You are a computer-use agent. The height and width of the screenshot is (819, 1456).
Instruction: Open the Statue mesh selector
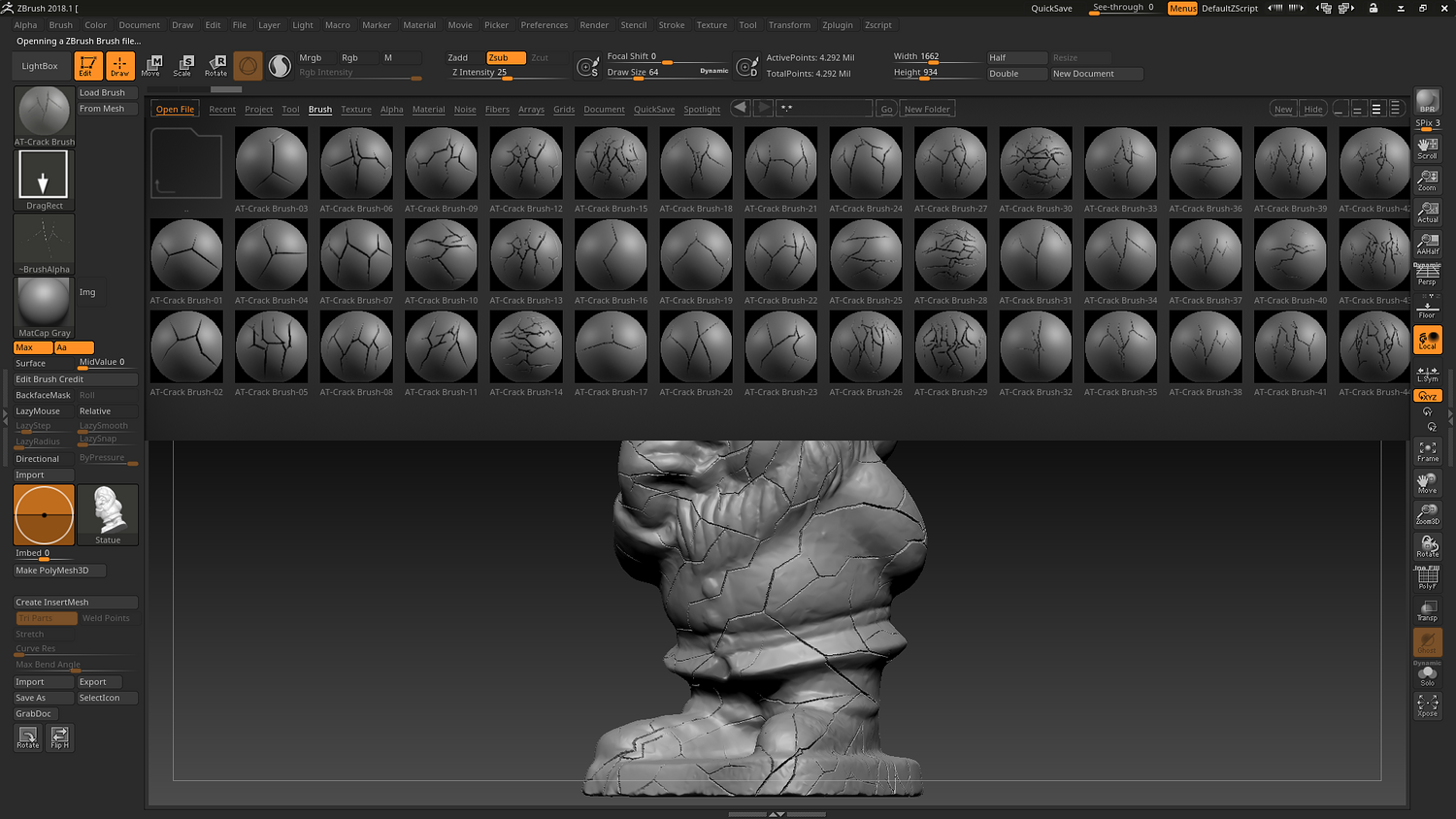[108, 514]
